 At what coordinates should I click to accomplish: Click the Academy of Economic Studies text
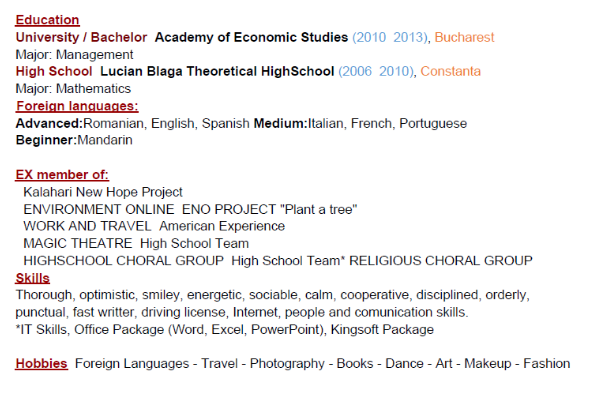coord(251,37)
